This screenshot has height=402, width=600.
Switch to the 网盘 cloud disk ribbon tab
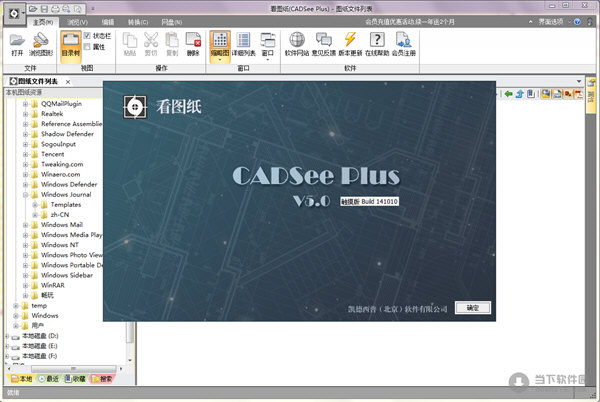click(x=171, y=22)
